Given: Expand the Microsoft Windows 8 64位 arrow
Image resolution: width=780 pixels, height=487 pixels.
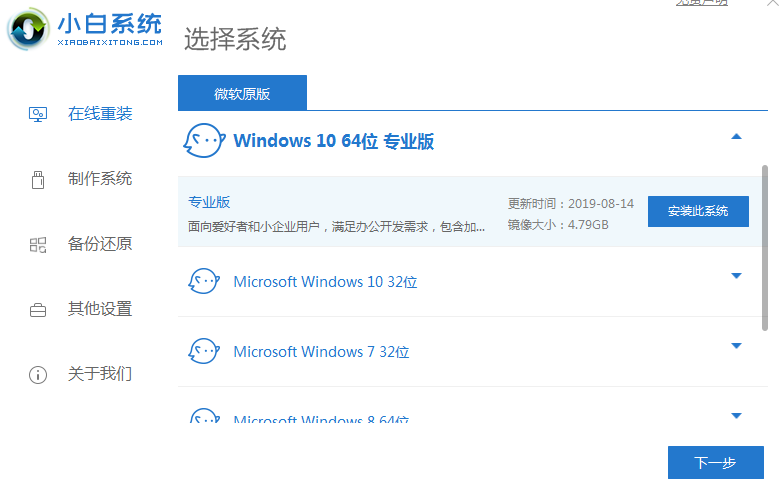Looking at the screenshot, I should (737, 415).
